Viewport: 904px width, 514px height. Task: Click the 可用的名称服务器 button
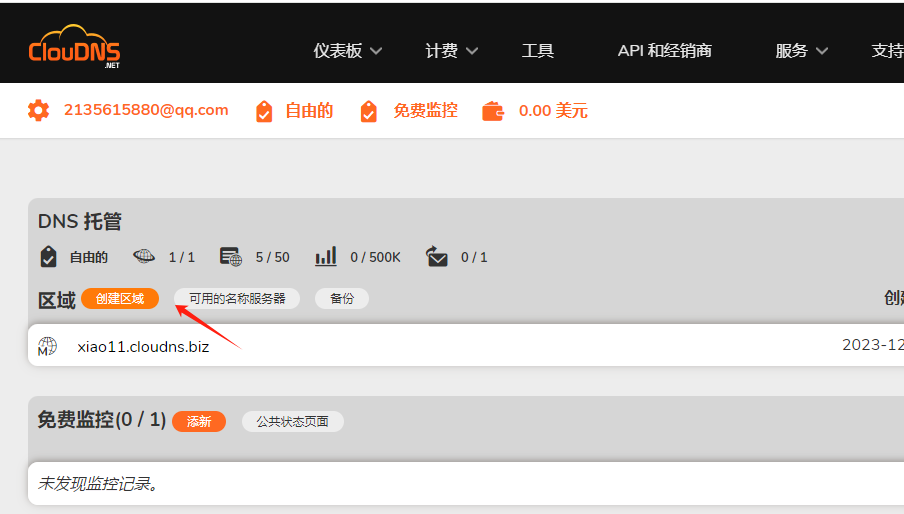pos(237,298)
